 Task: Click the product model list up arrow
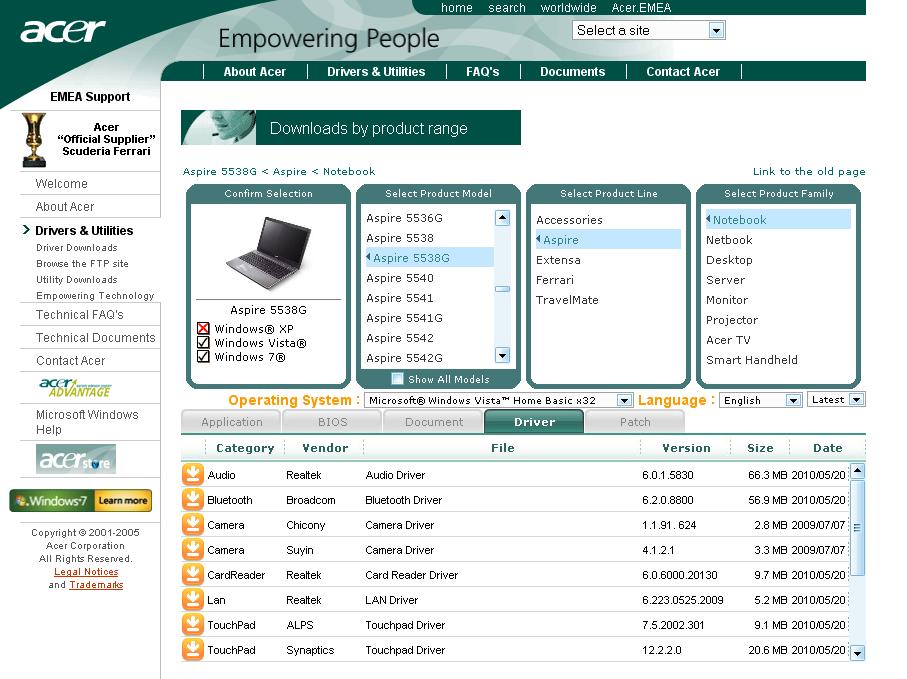click(x=502, y=218)
